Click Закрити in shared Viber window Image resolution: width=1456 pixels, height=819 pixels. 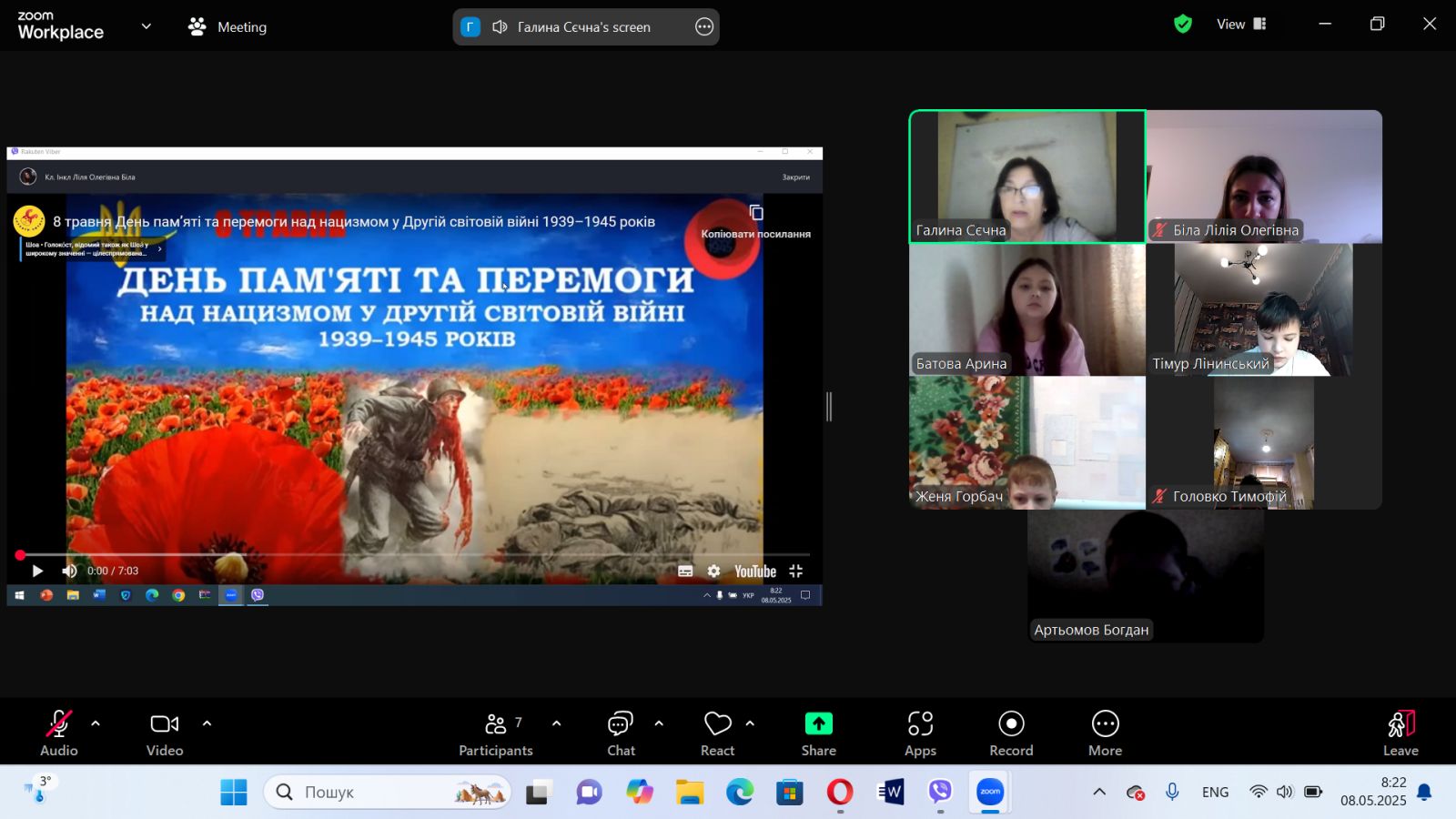click(x=795, y=177)
